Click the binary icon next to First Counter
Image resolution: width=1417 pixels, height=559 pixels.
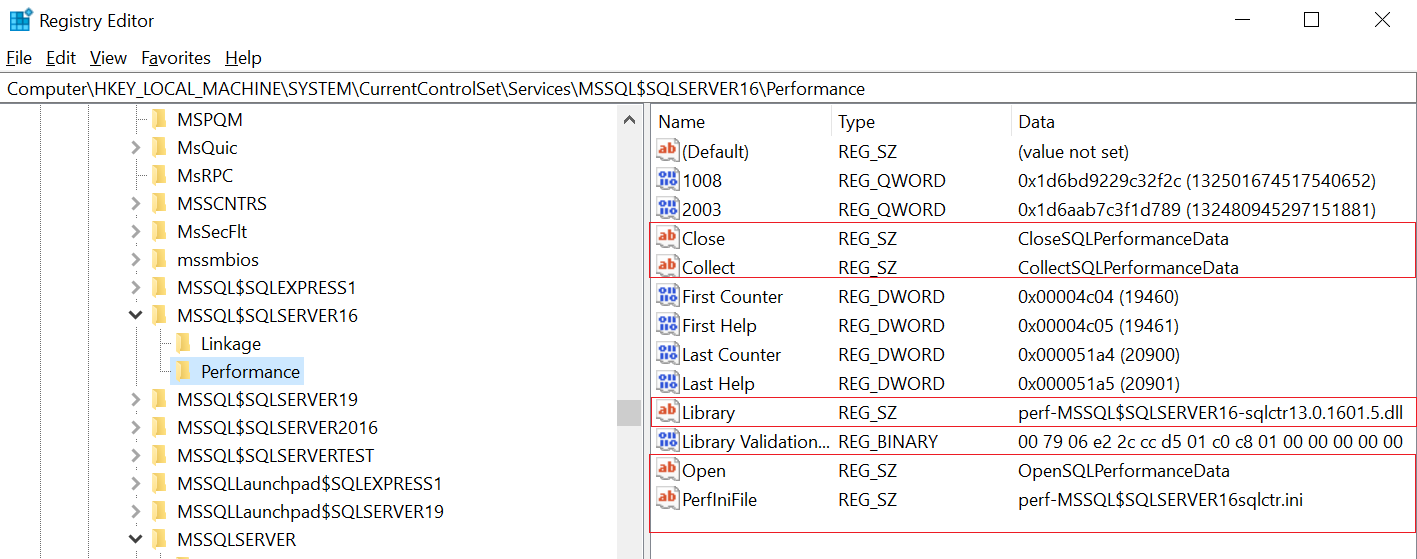pyautogui.click(x=667, y=296)
